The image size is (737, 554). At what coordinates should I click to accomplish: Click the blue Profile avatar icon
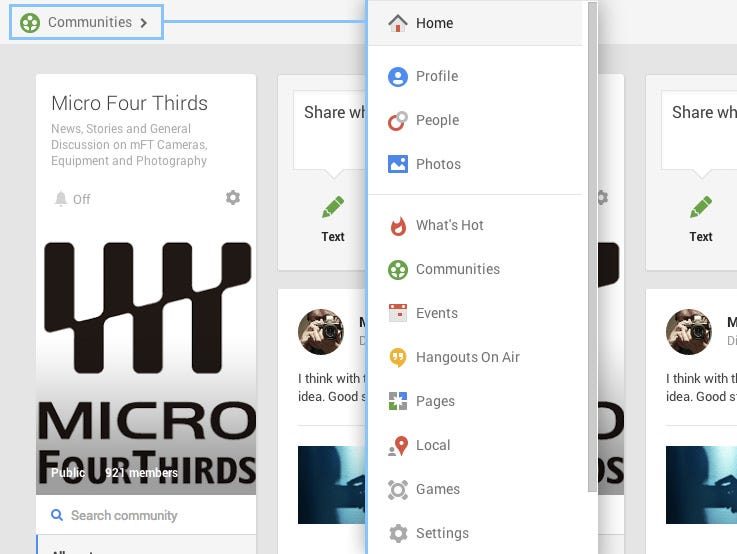point(398,77)
